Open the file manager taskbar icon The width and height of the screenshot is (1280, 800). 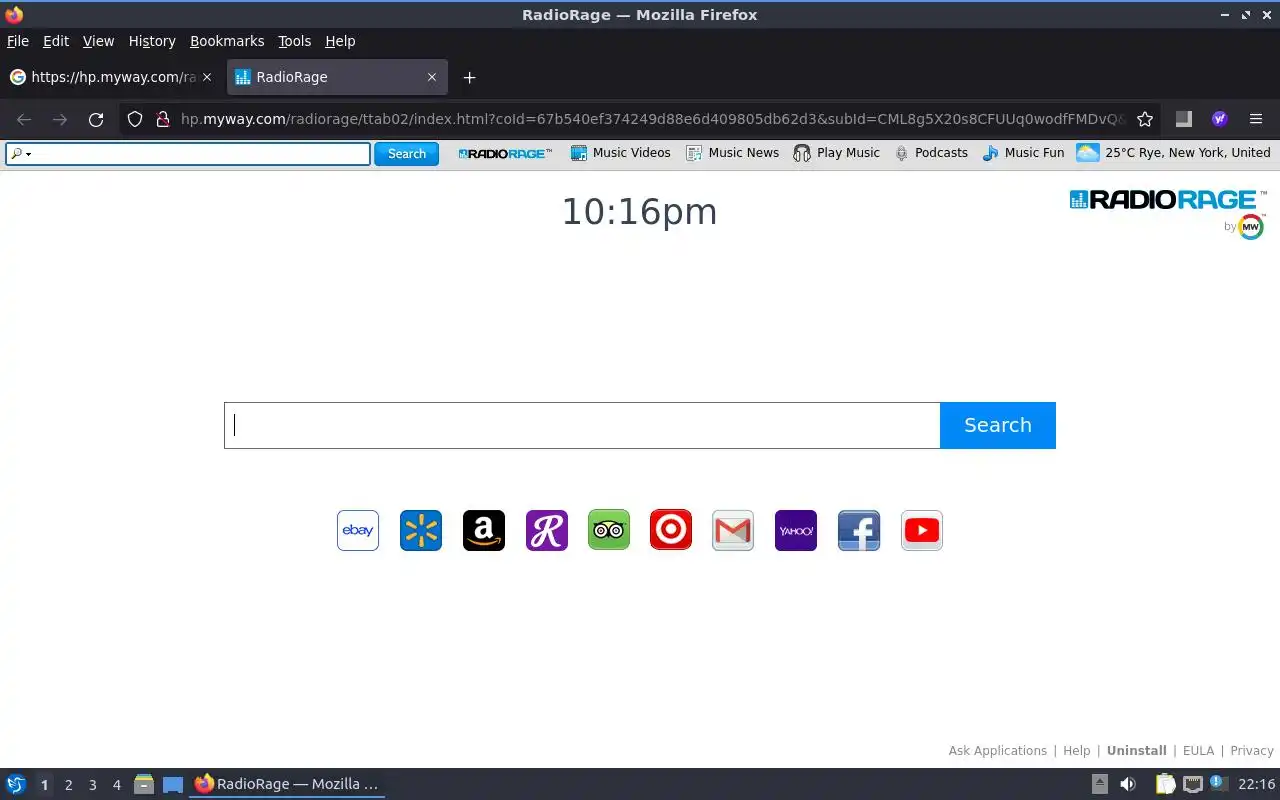[x=144, y=784]
